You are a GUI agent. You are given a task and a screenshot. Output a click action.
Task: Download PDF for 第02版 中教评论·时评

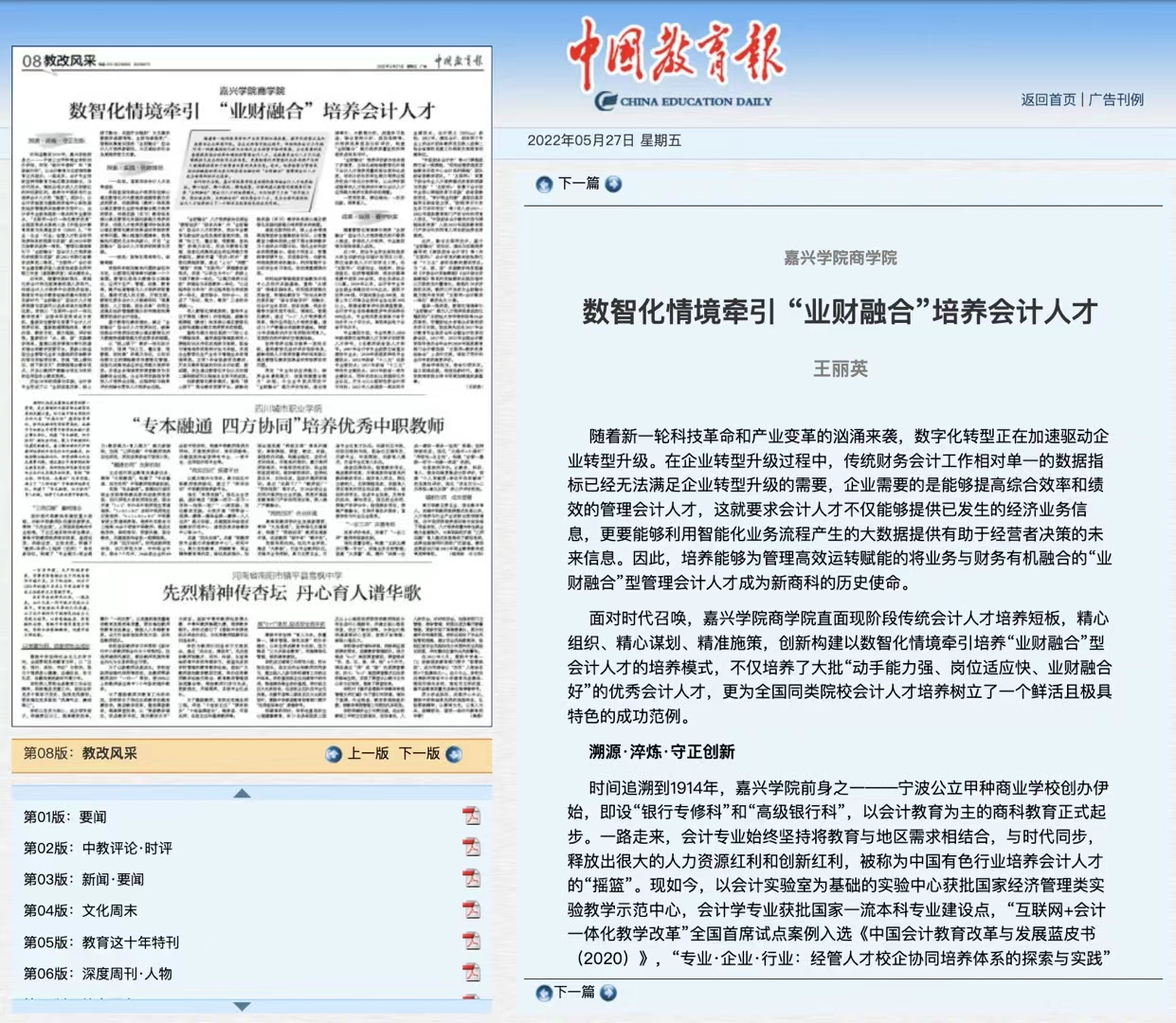(x=471, y=847)
